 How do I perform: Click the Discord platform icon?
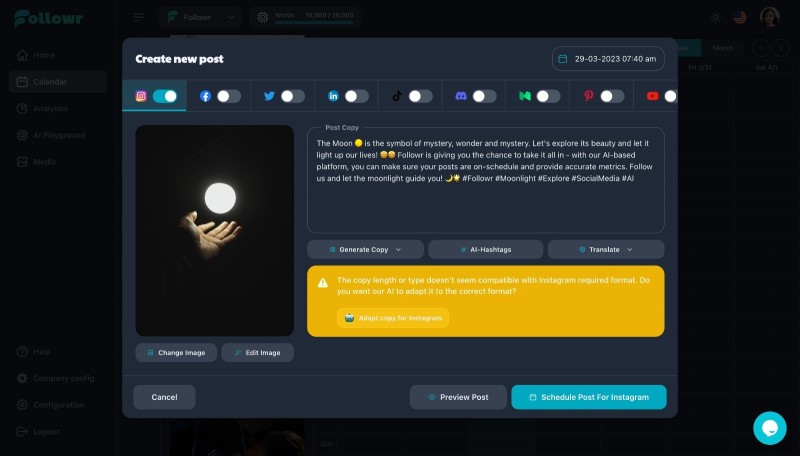pos(461,96)
